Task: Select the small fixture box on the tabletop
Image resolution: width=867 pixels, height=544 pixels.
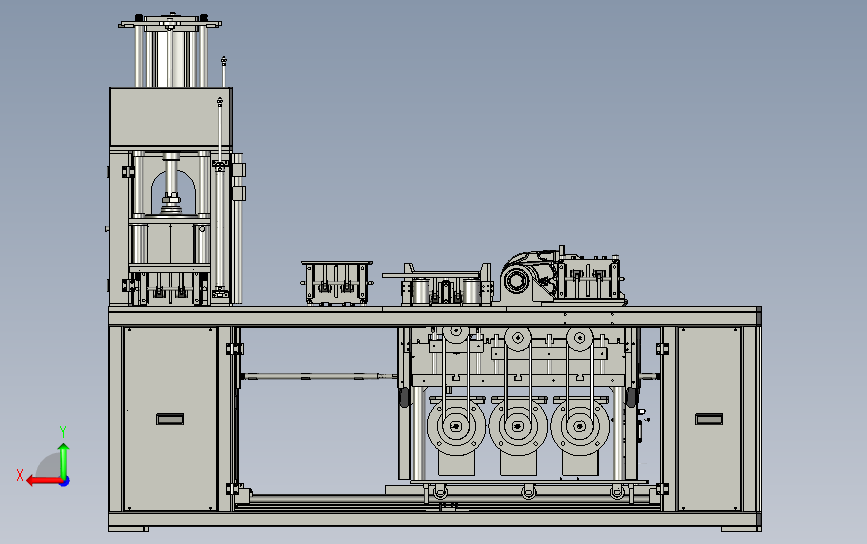Action: point(337,283)
